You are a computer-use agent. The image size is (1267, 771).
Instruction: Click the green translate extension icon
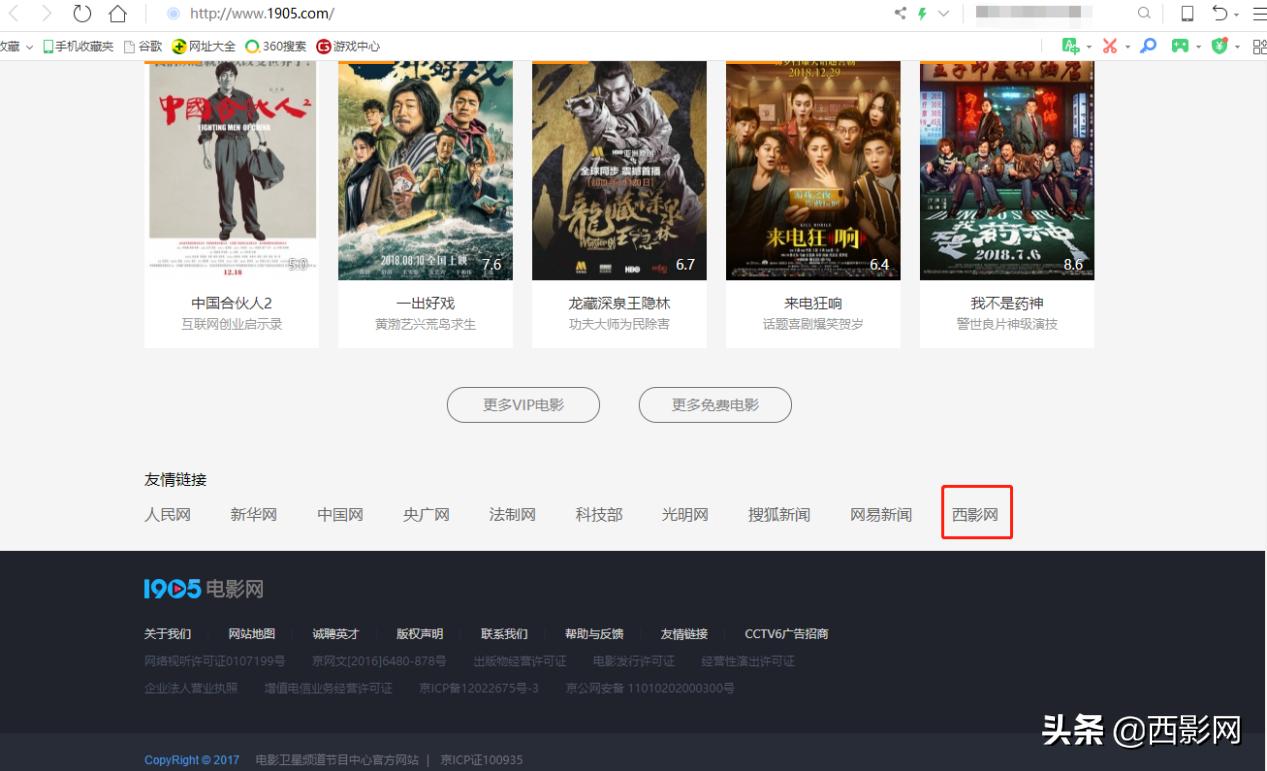1071,46
